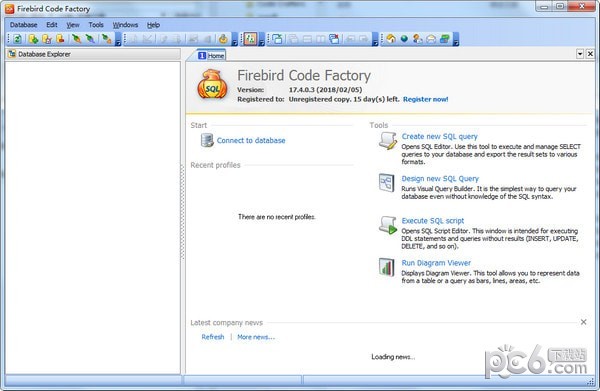Click the green and blue cards toolbar icon
600x391 pixels.
(445, 39)
